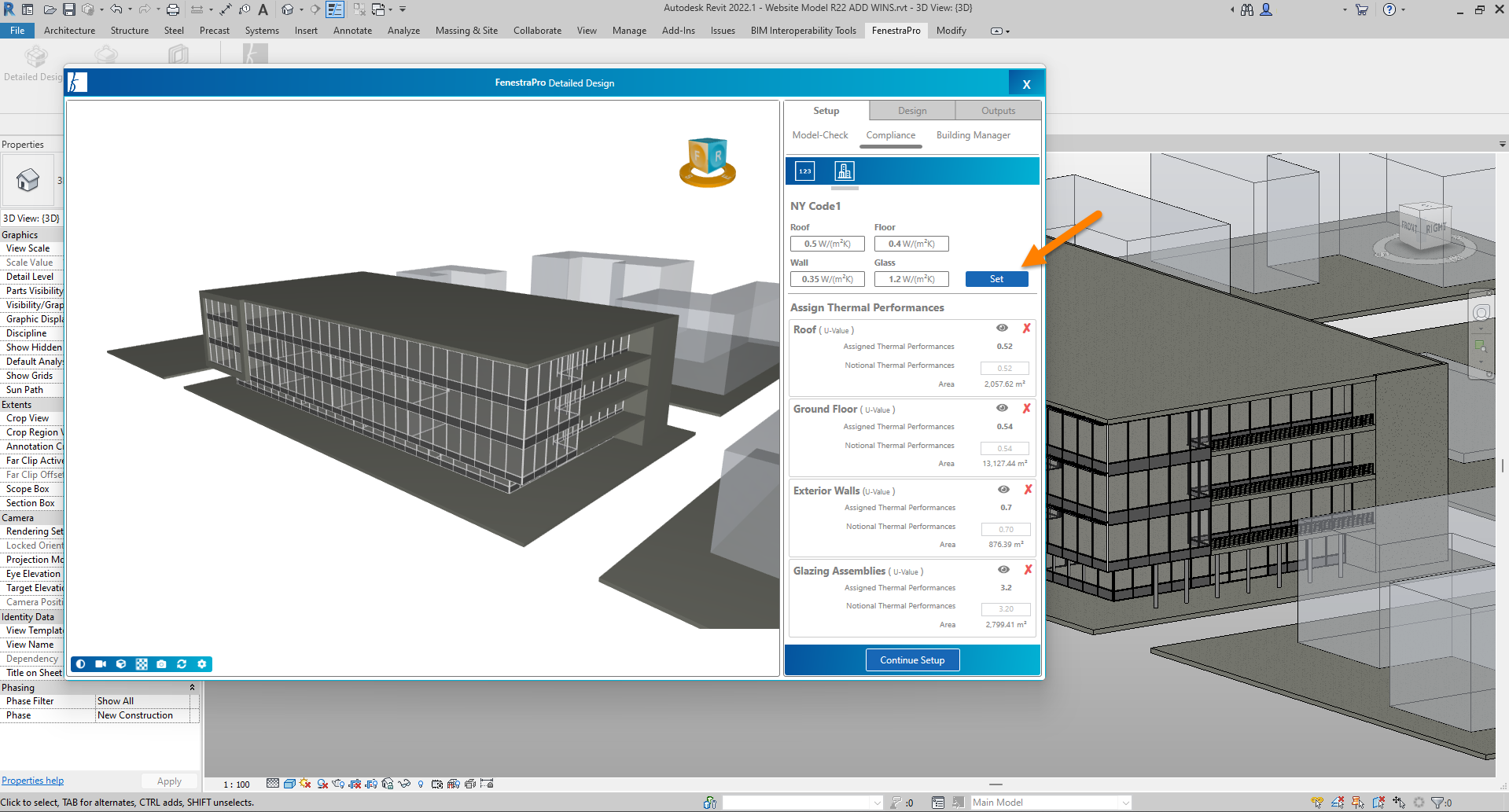The image size is (1509, 812).
Task: Click Detail Level icon in view control bar
Action: (273, 784)
